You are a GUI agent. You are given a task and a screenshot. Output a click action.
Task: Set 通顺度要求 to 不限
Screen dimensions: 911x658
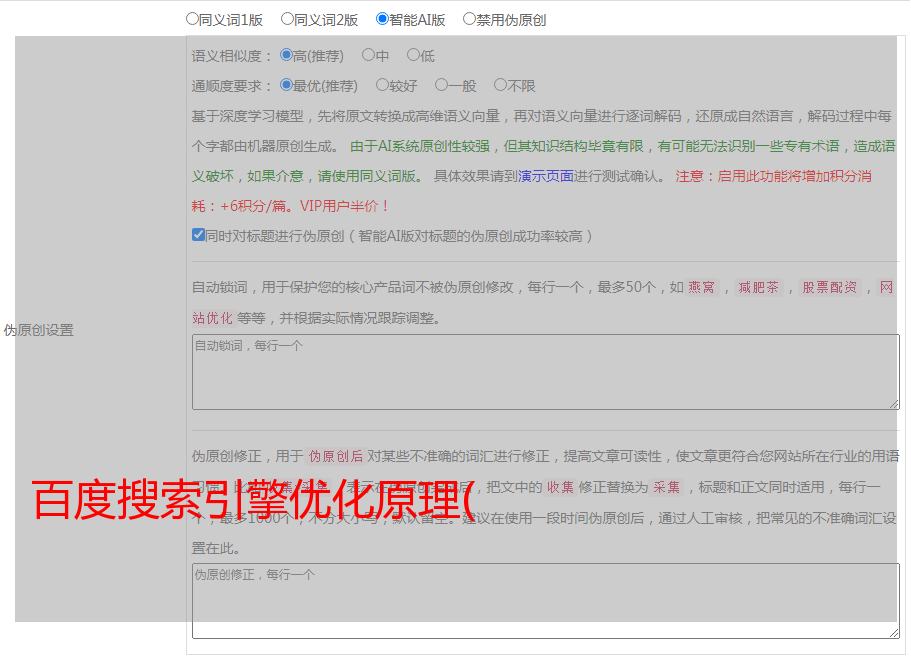500,85
